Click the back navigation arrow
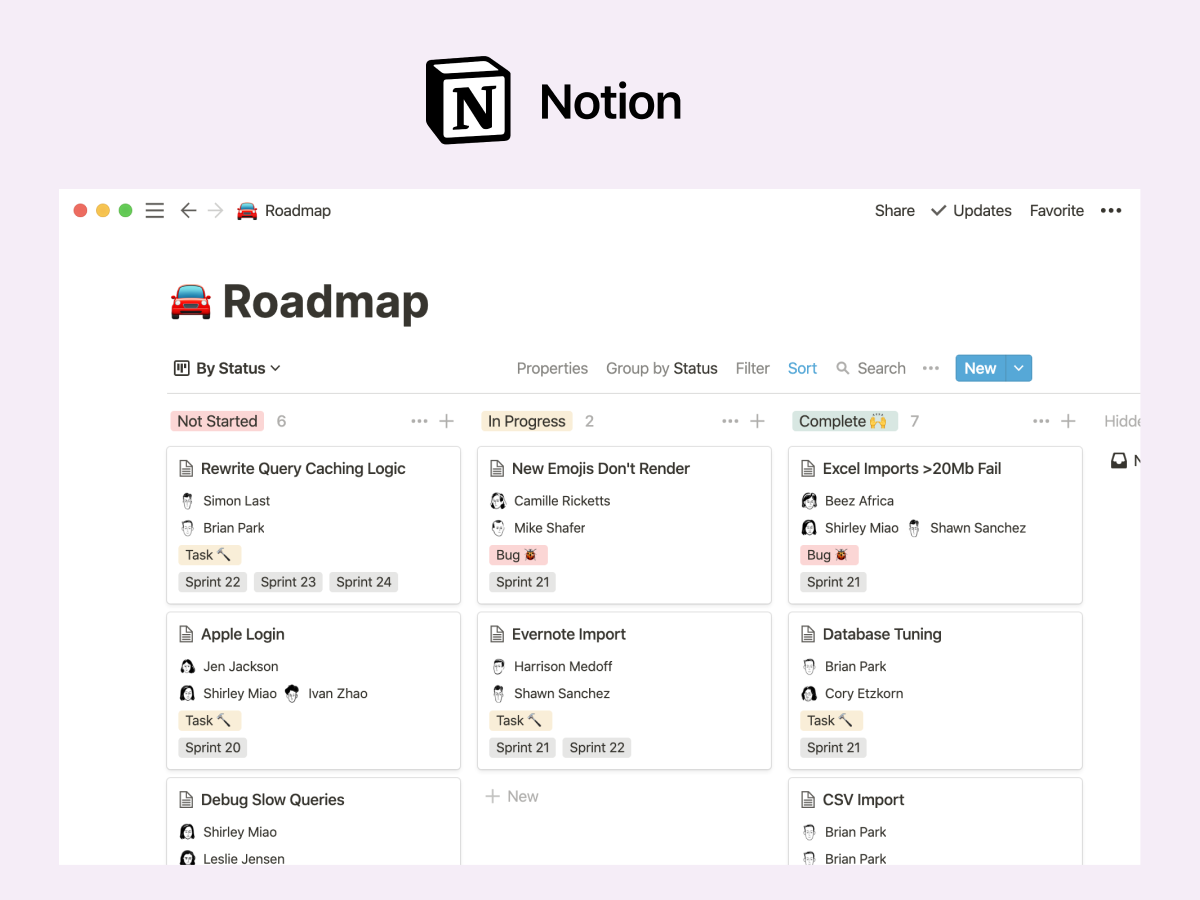The width and height of the screenshot is (1200, 900). [188, 211]
